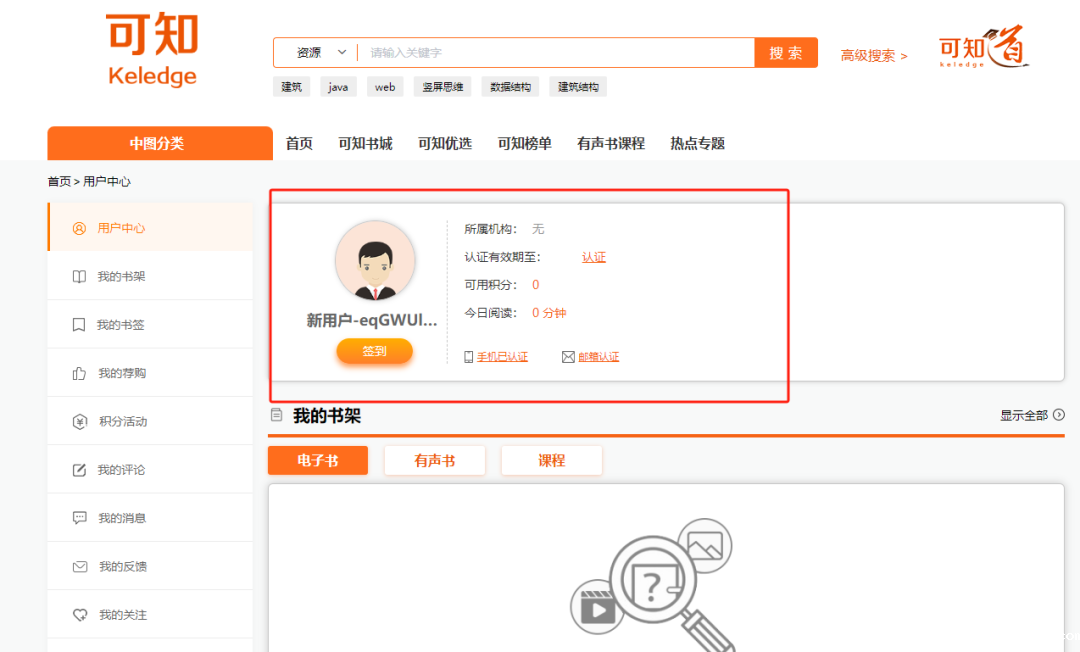Click the envelope icon for 我的反馈

80,567
